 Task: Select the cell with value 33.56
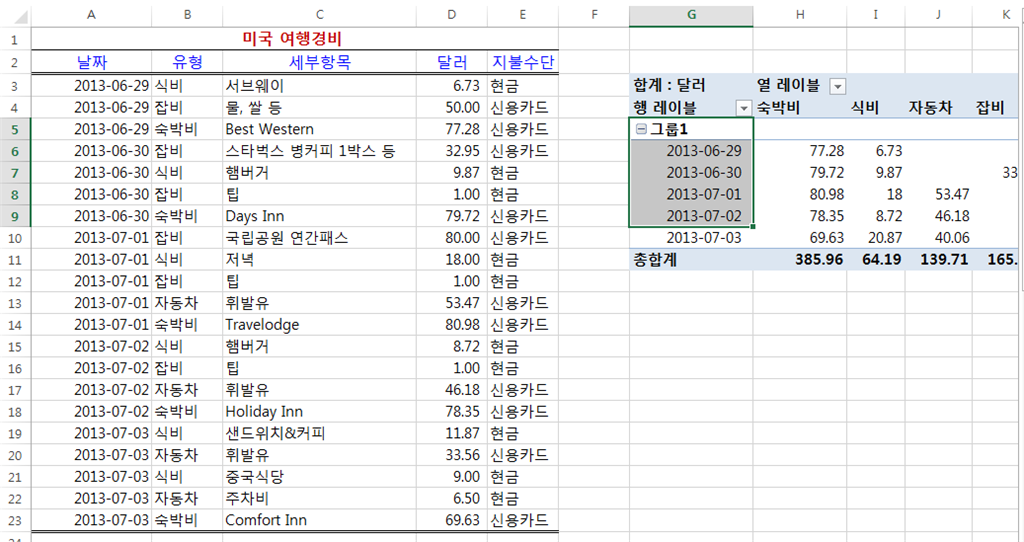452,455
